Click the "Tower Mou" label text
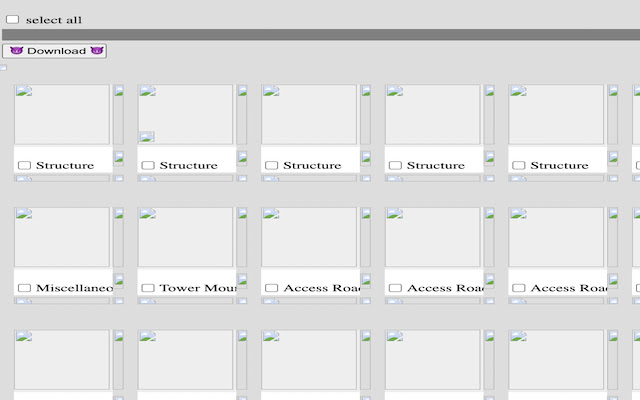Viewport: 640px width, 400px height. 198,288
